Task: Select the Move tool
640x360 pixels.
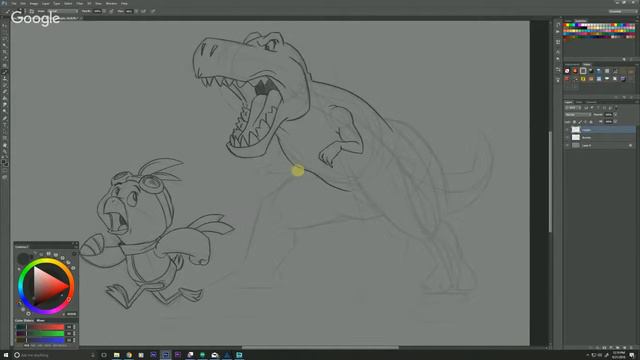Action: coord(5,26)
